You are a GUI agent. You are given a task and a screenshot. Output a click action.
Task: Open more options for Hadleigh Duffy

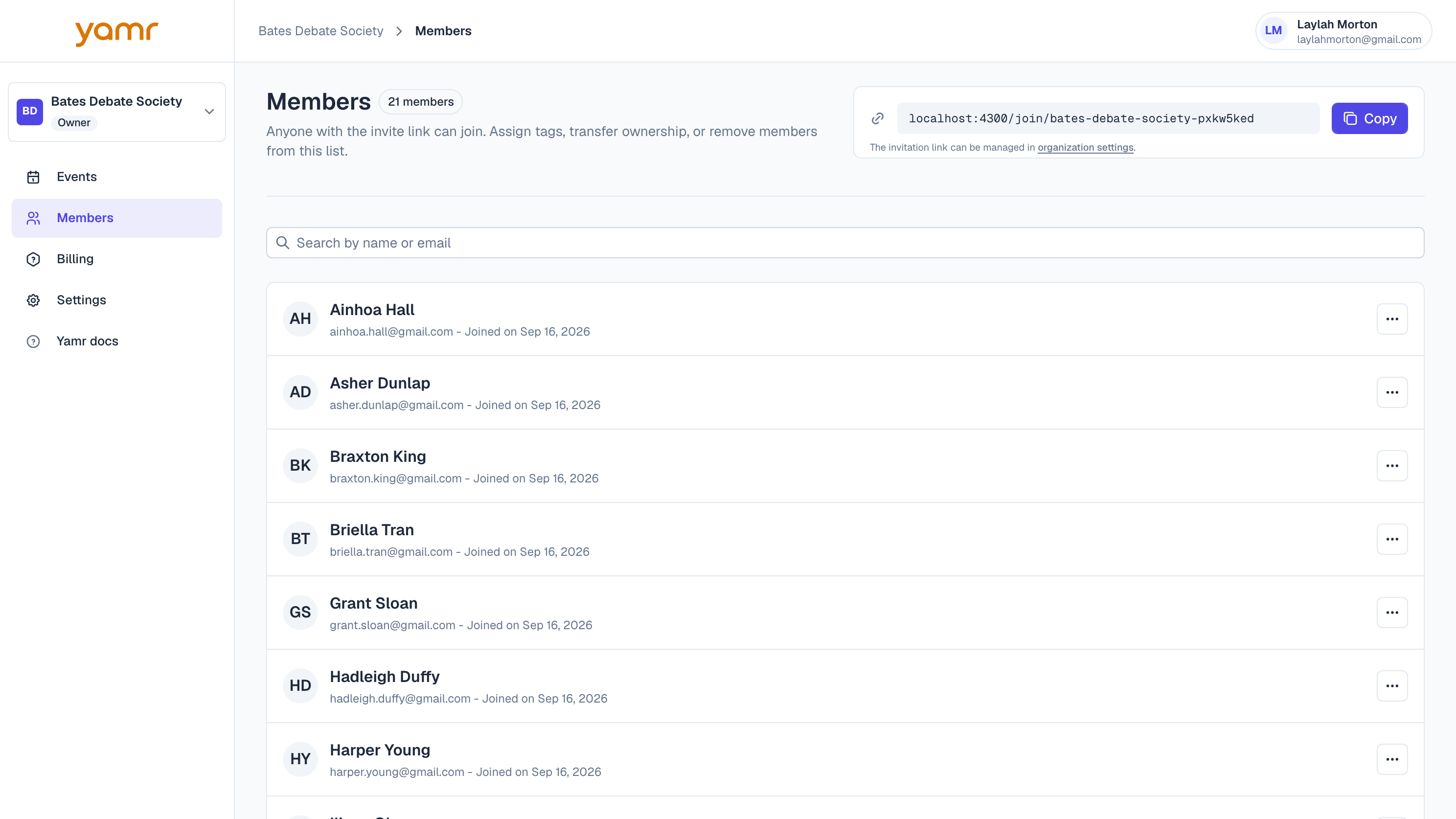1392,686
